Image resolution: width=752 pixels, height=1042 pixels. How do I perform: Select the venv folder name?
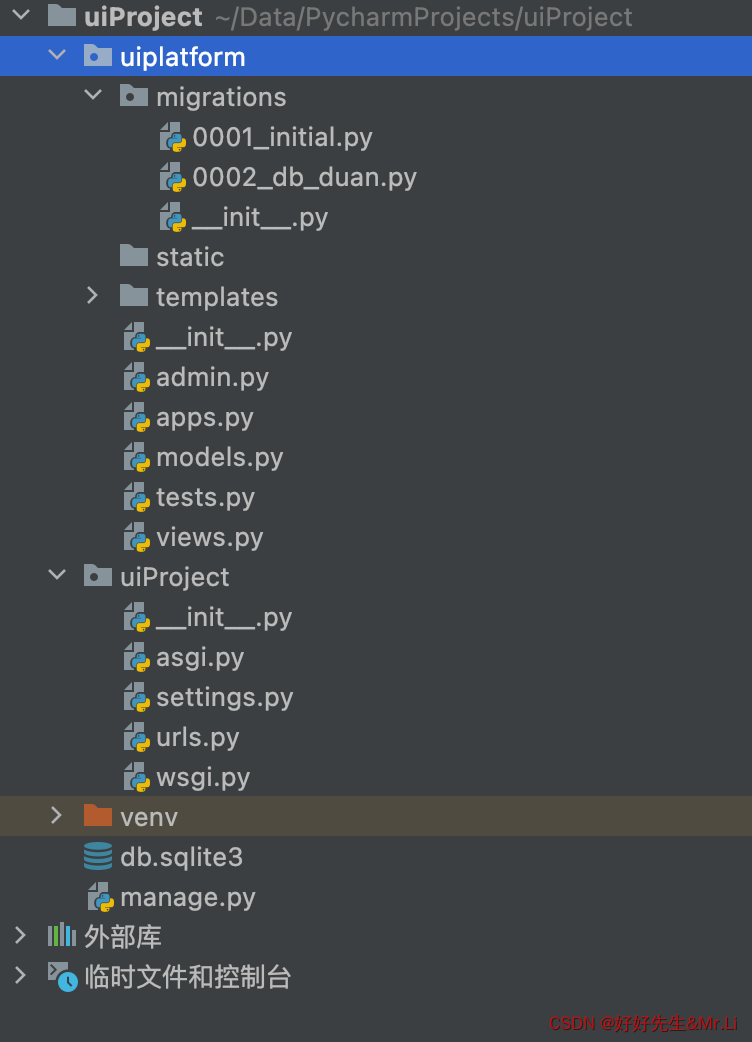pos(149,817)
